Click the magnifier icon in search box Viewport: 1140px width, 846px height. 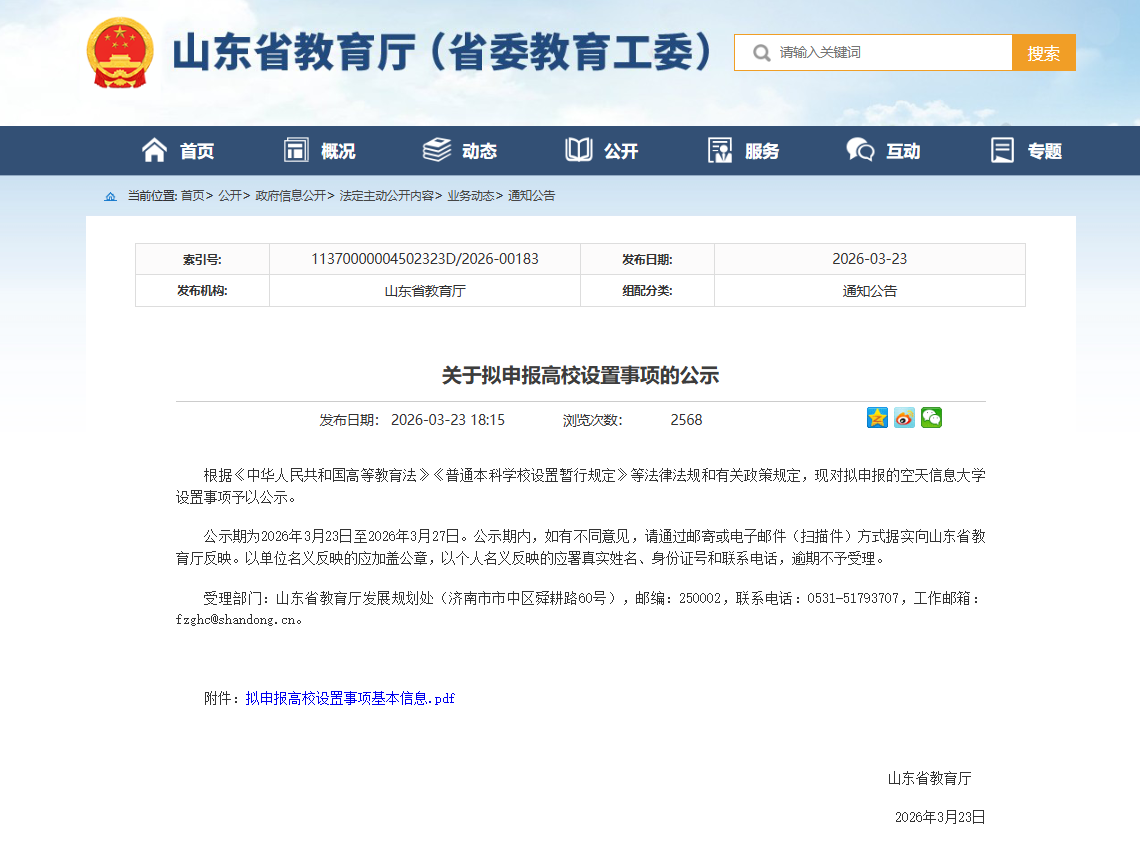coord(761,53)
